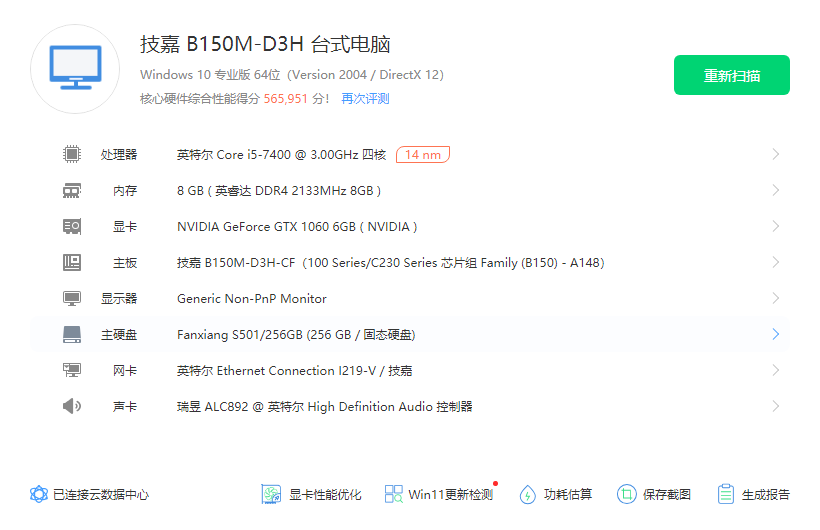Click the processor chip icon

point(72,154)
